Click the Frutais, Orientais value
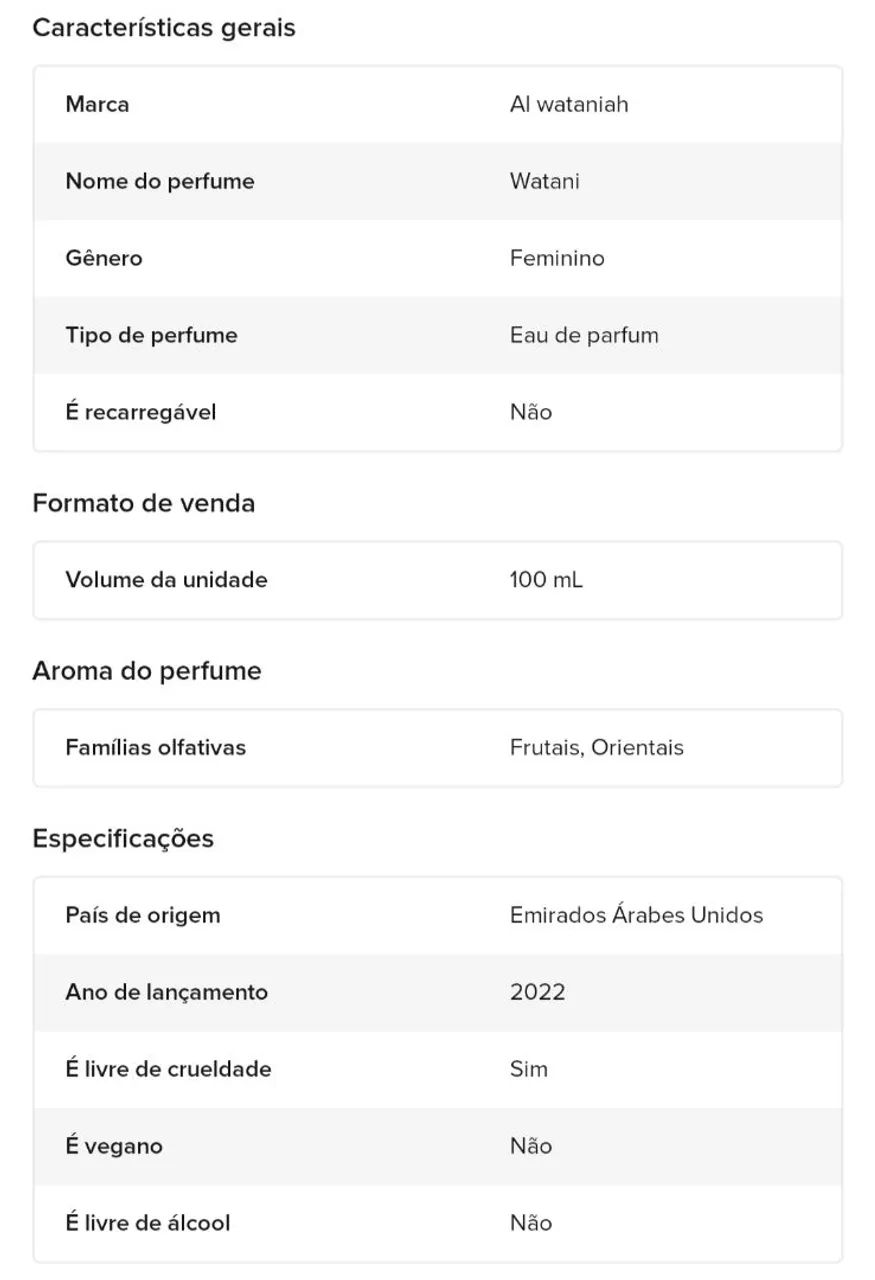This screenshot has width=875, height=1280. [x=597, y=748]
